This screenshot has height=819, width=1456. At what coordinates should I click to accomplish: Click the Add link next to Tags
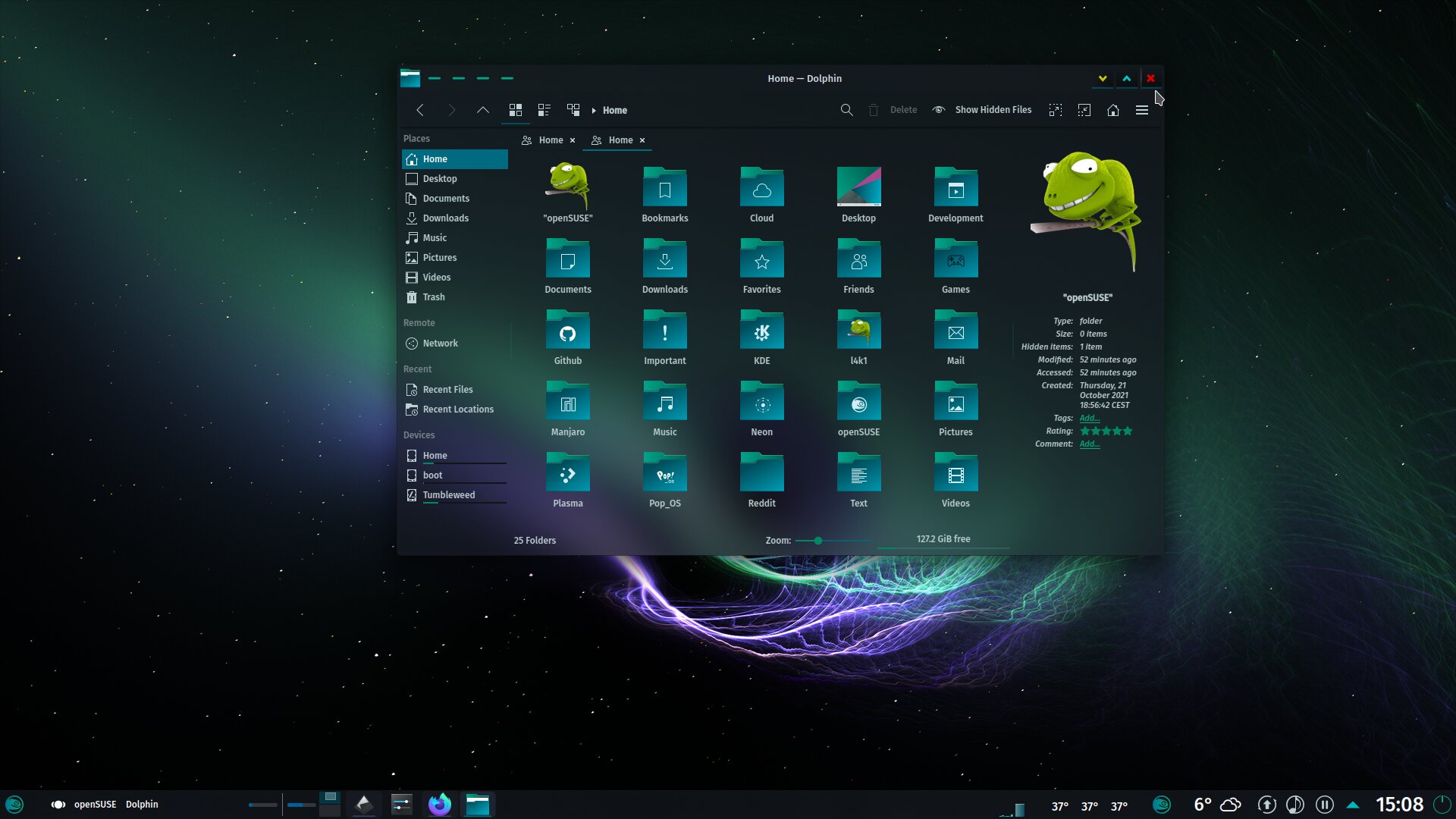tap(1089, 419)
